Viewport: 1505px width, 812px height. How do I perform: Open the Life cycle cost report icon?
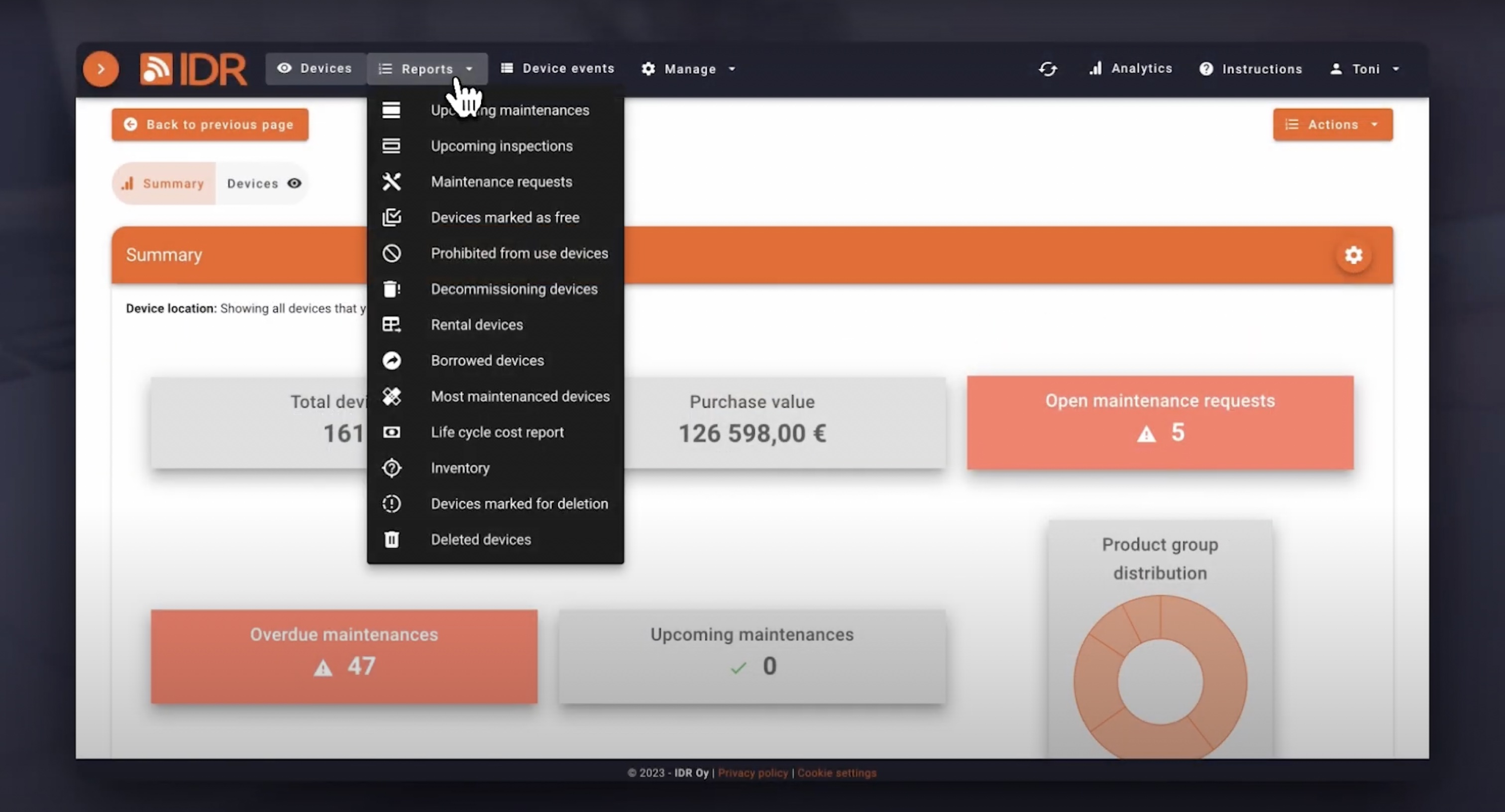392,432
